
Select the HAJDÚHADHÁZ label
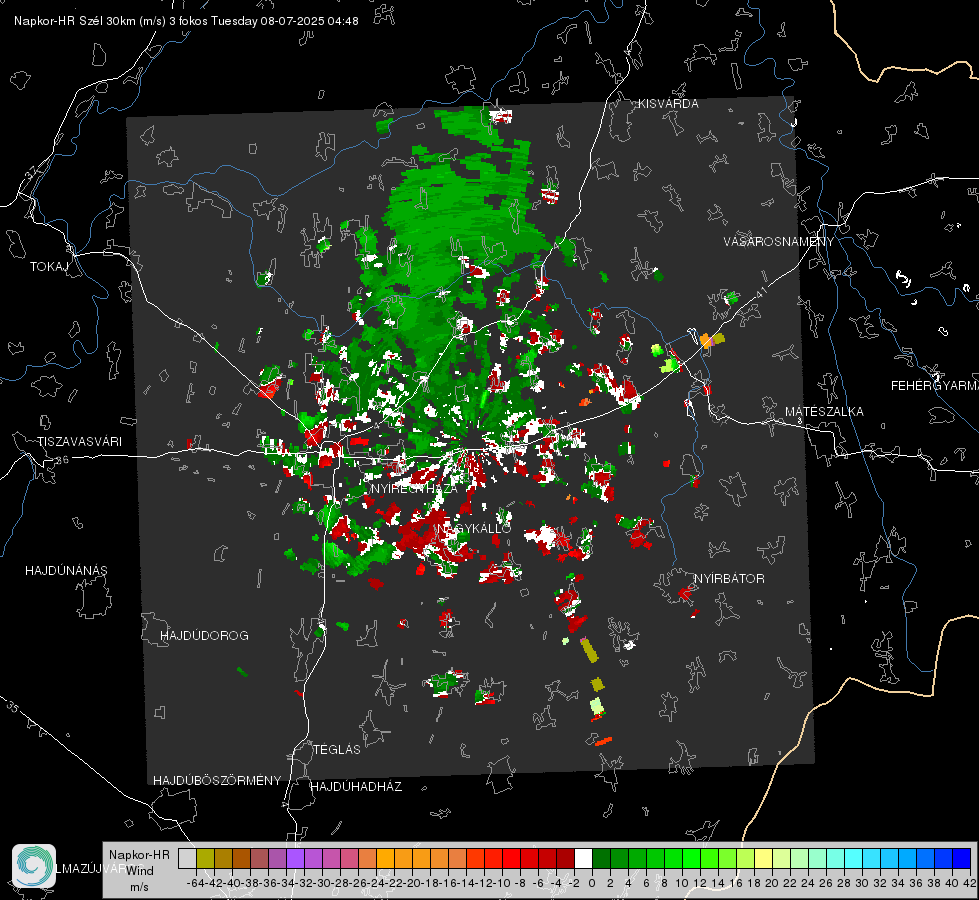pos(356,786)
